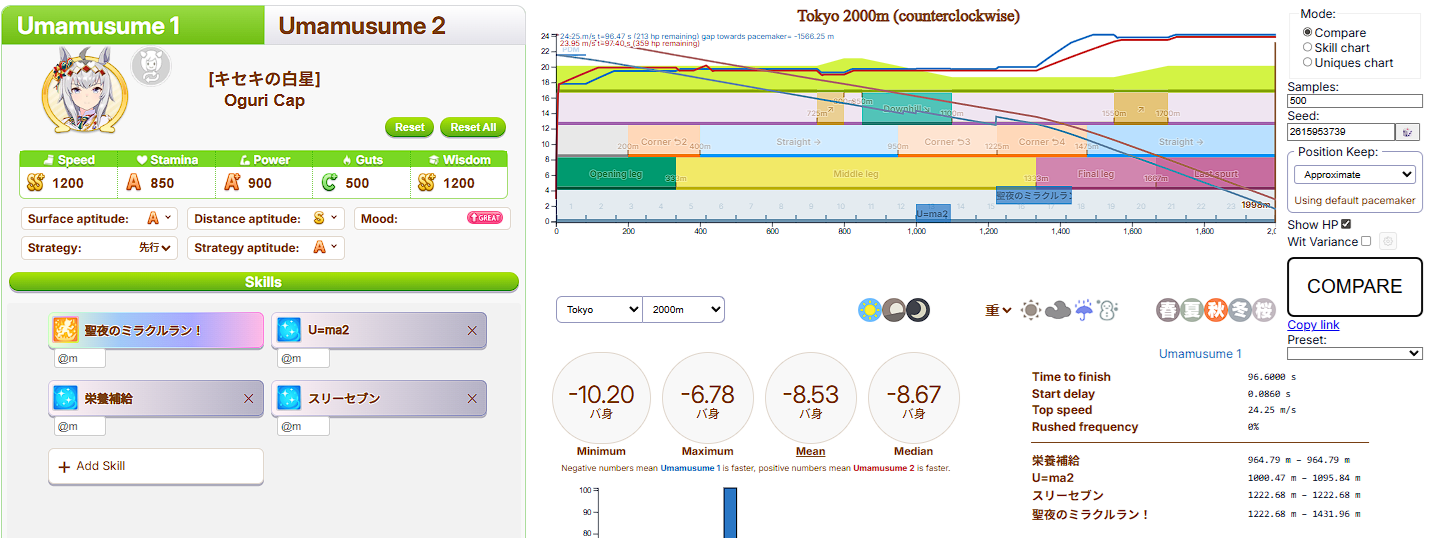
Task: Choose rainy umbrella weather icon
Action: [x=1083, y=310]
